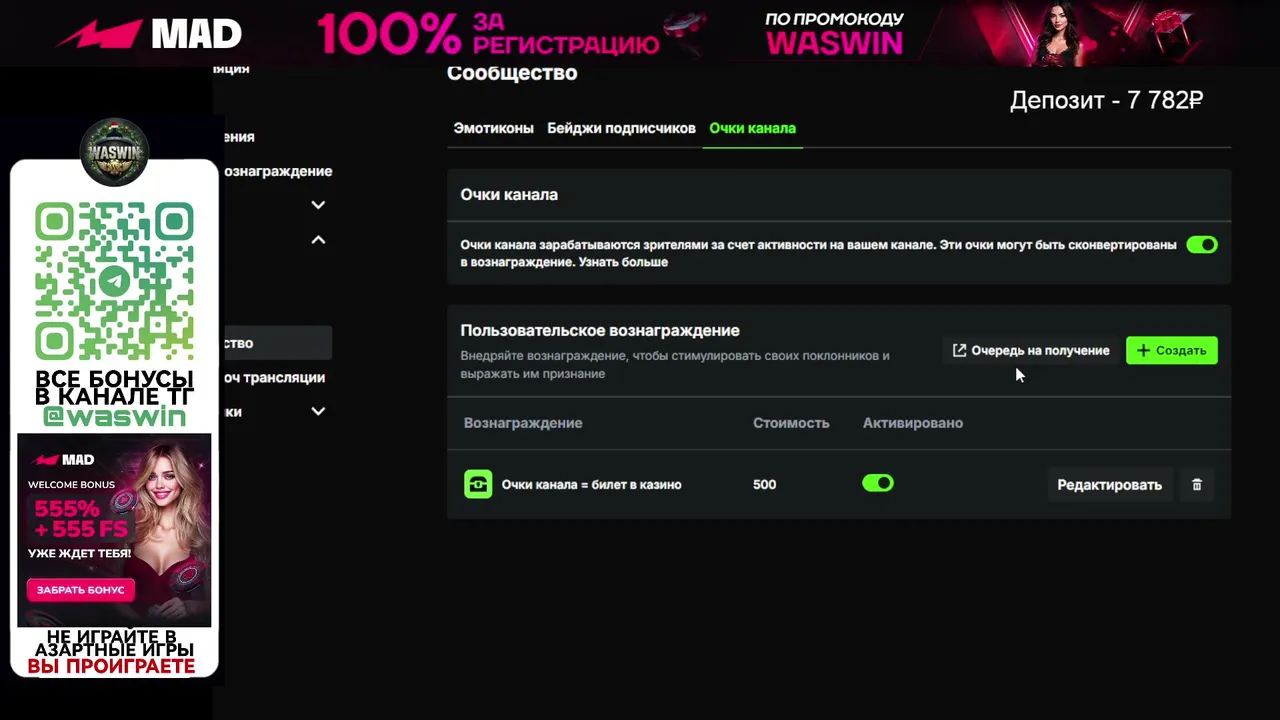This screenshot has width=1280, height=720.
Task: Click the Стоимость column header
Action: pos(791,423)
